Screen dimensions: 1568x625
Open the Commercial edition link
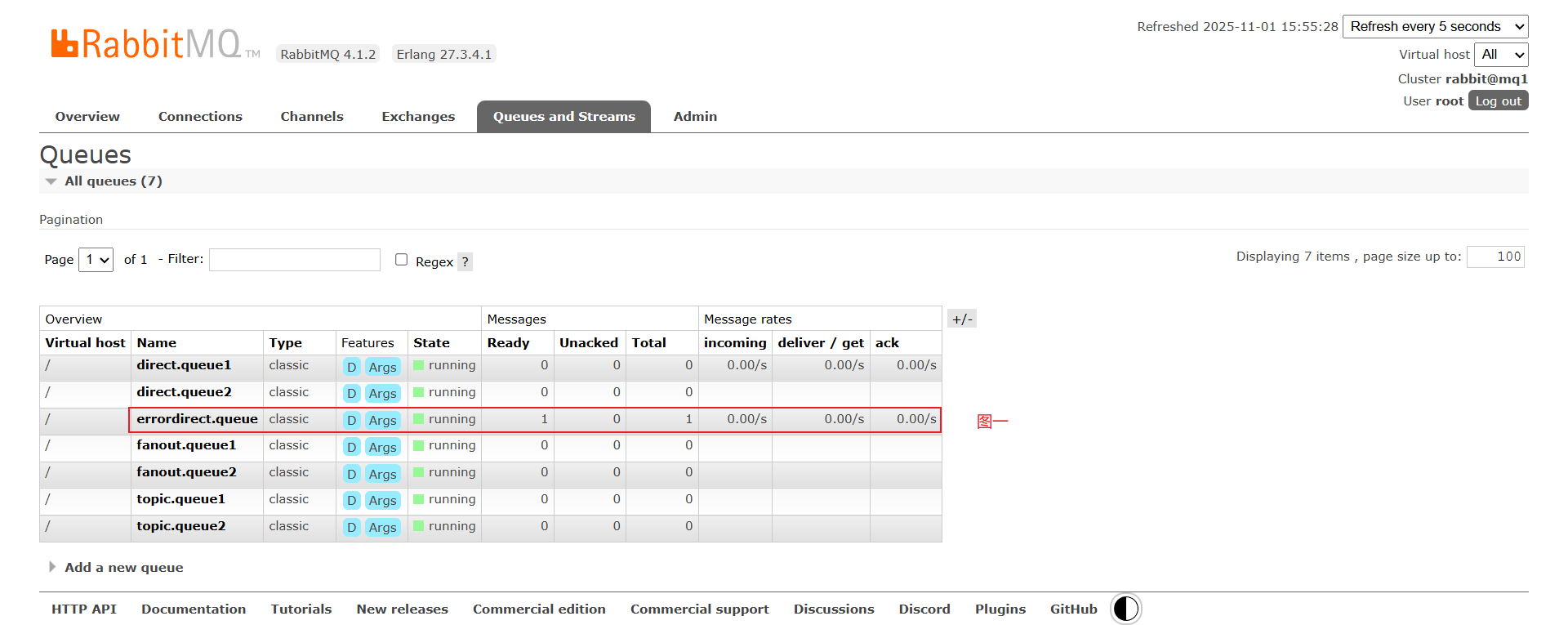(539, 609)
